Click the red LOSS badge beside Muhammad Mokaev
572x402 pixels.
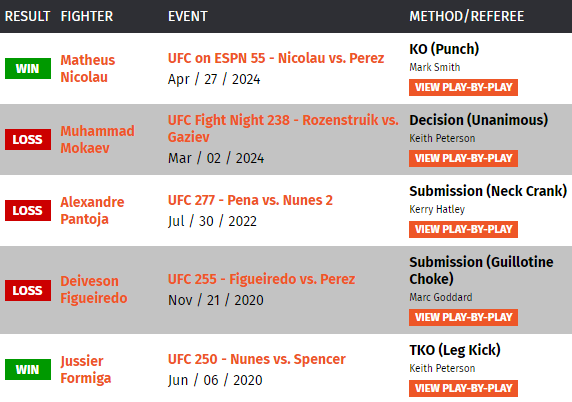pyautogui.click(x=28, y=139)
